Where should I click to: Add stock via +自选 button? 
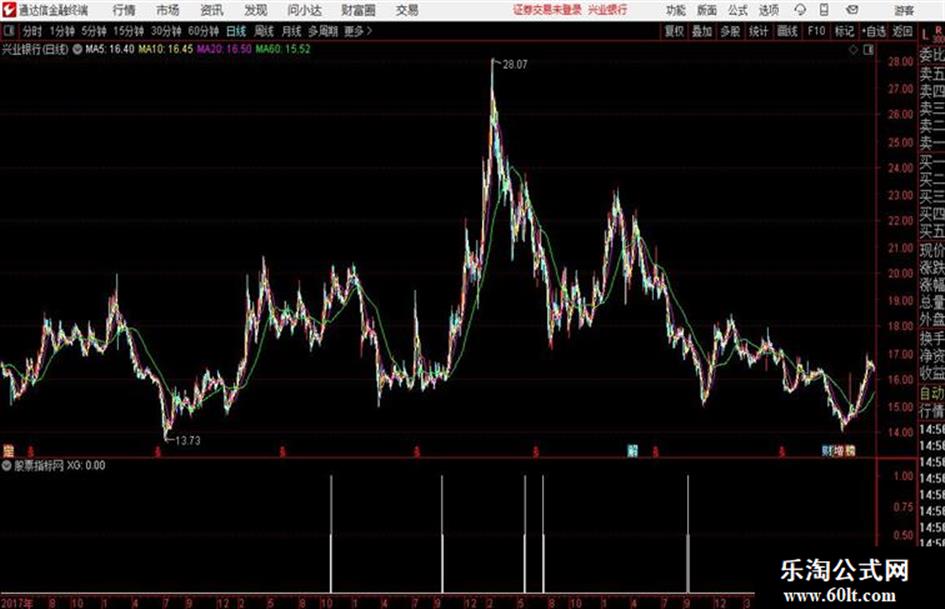873,31
